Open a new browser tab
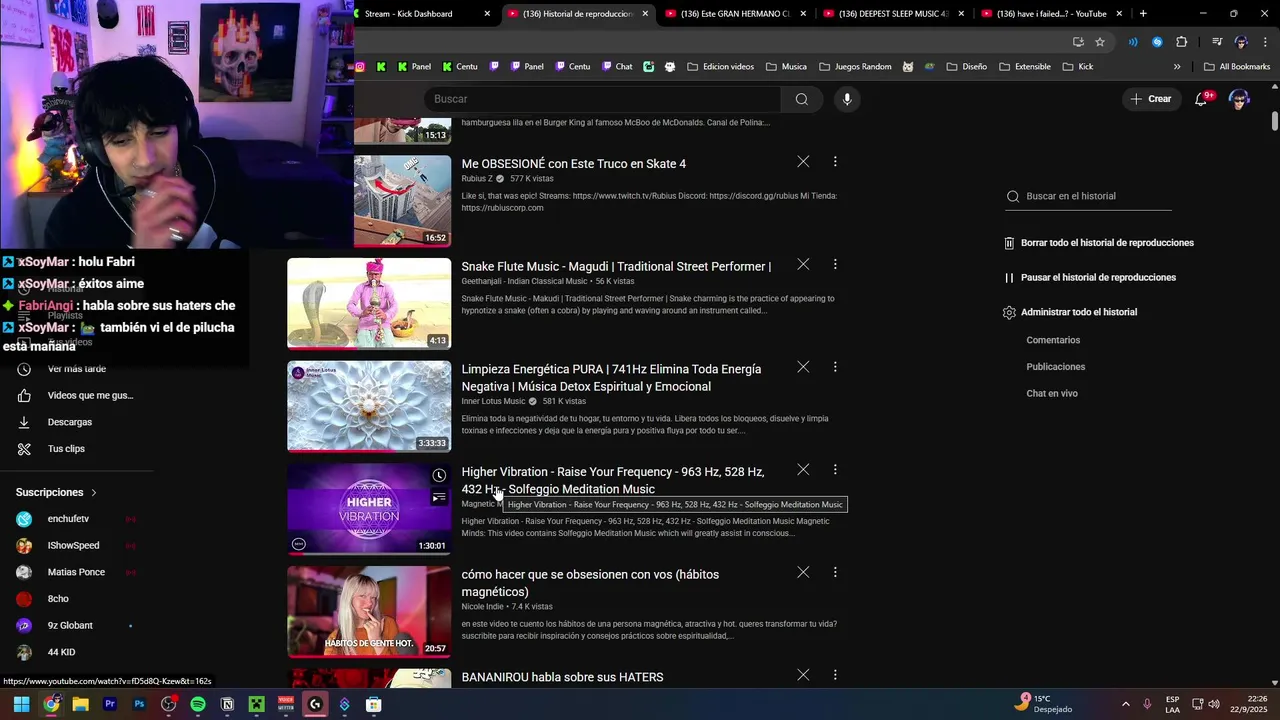1280x720 pixels. (x=1143, y=14)
